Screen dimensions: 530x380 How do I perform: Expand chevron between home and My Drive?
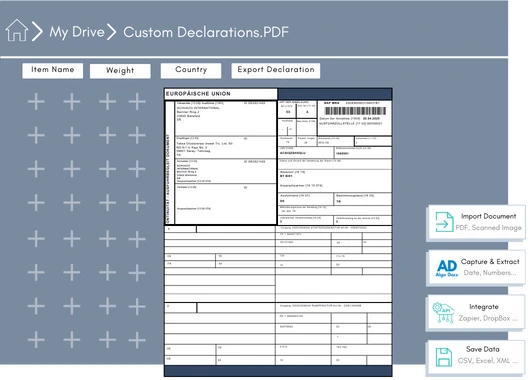click(x=37, y=31)
